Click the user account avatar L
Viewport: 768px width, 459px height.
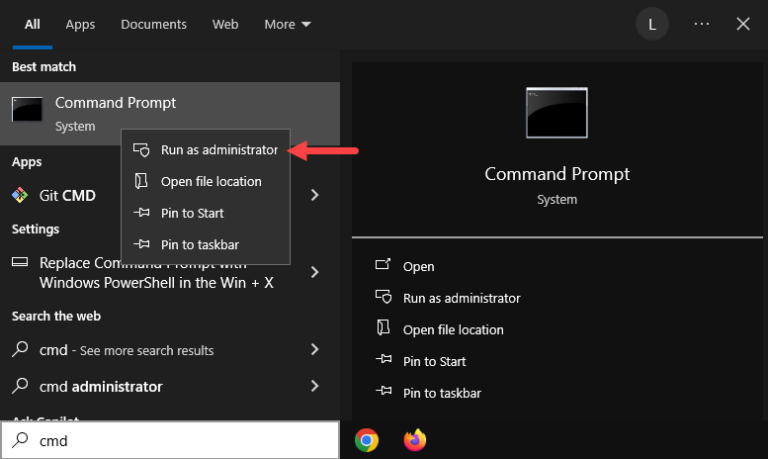[652, 24]
